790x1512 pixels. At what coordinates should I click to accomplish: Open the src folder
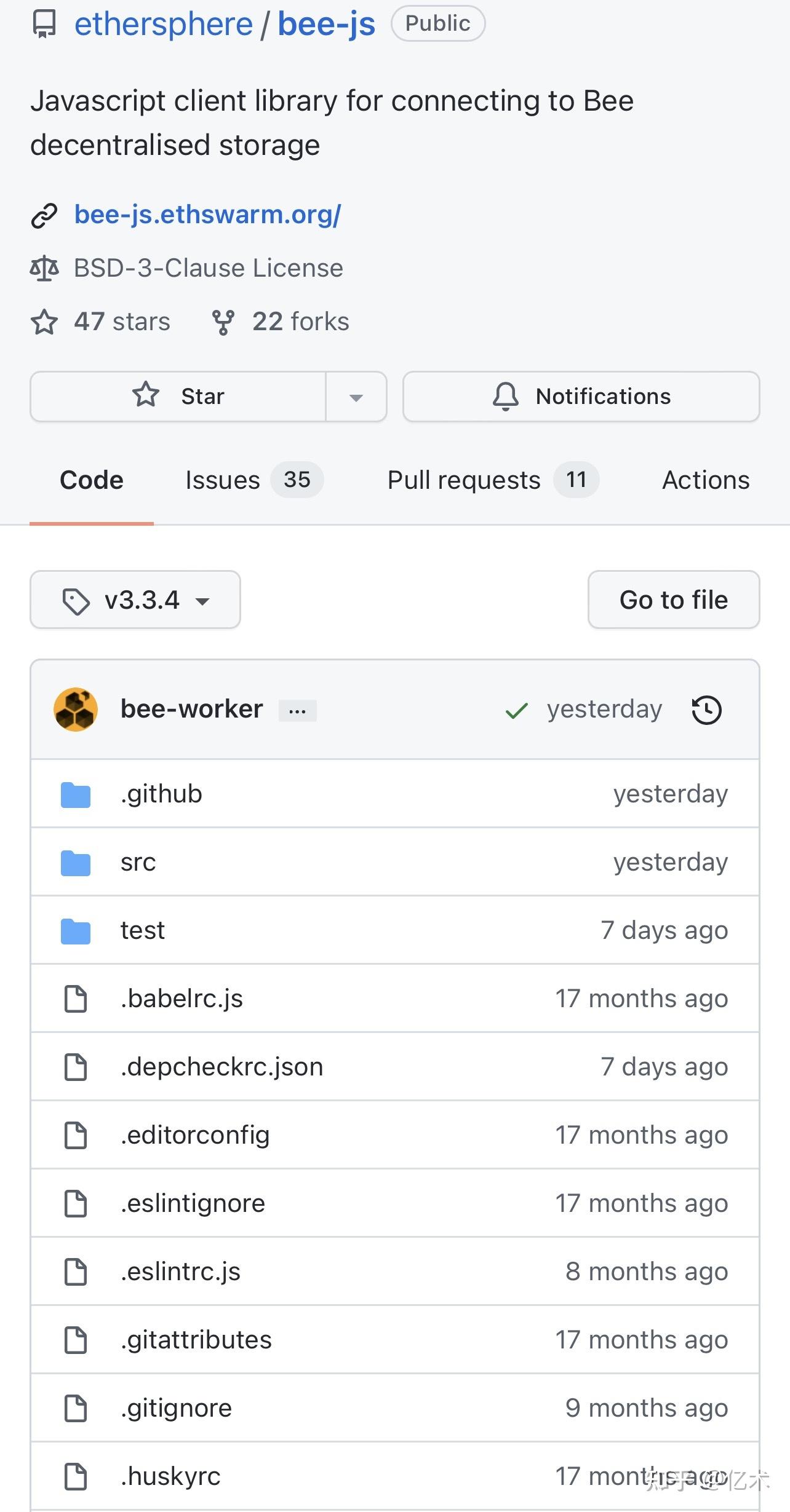click(138, 862)
